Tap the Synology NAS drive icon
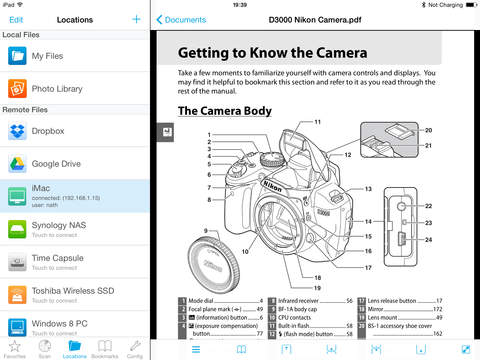The width and height of the screenshot is (480, 360). click(17, 229)
